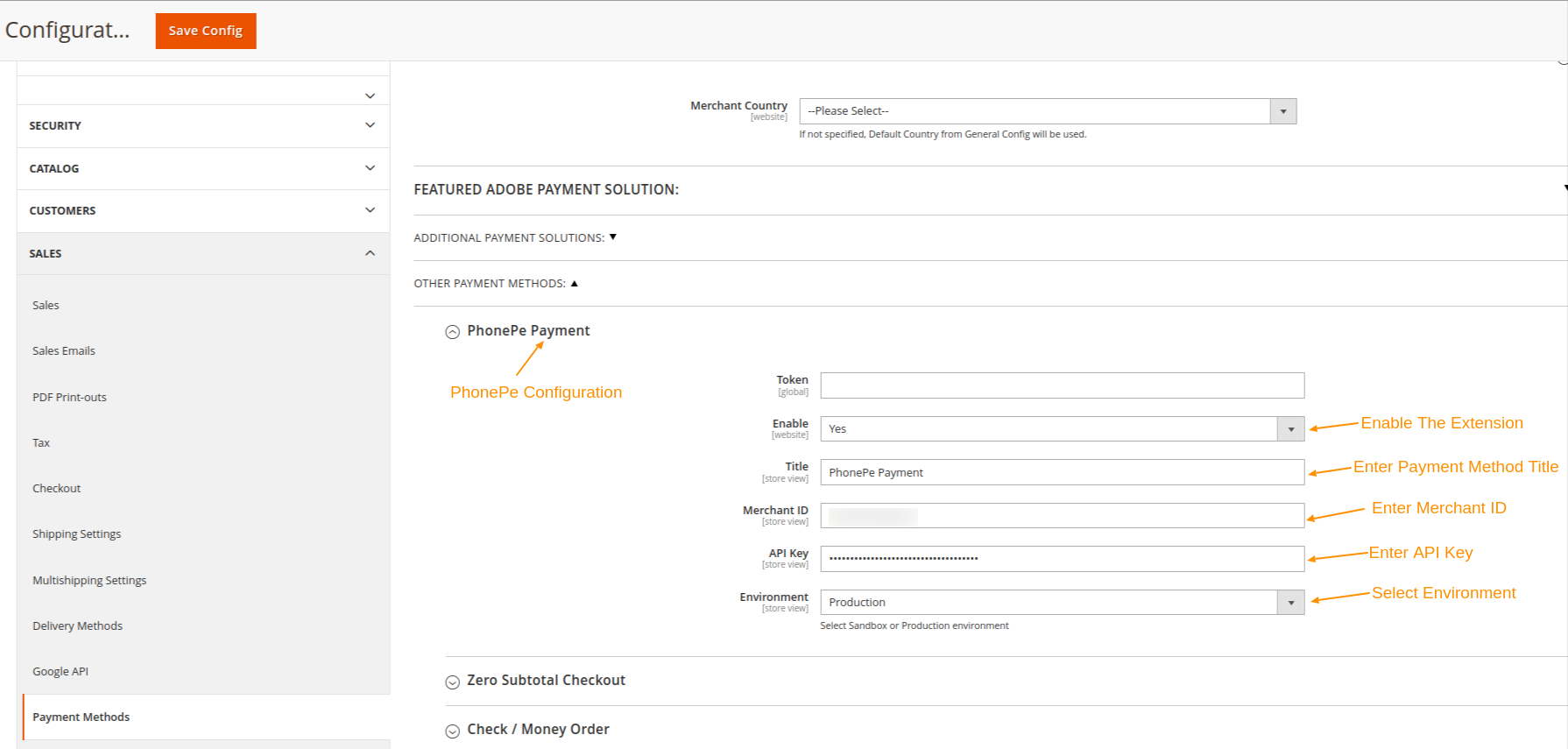Open the Sales settings item
1568x749 pixels.
click(x=46, y=306)
